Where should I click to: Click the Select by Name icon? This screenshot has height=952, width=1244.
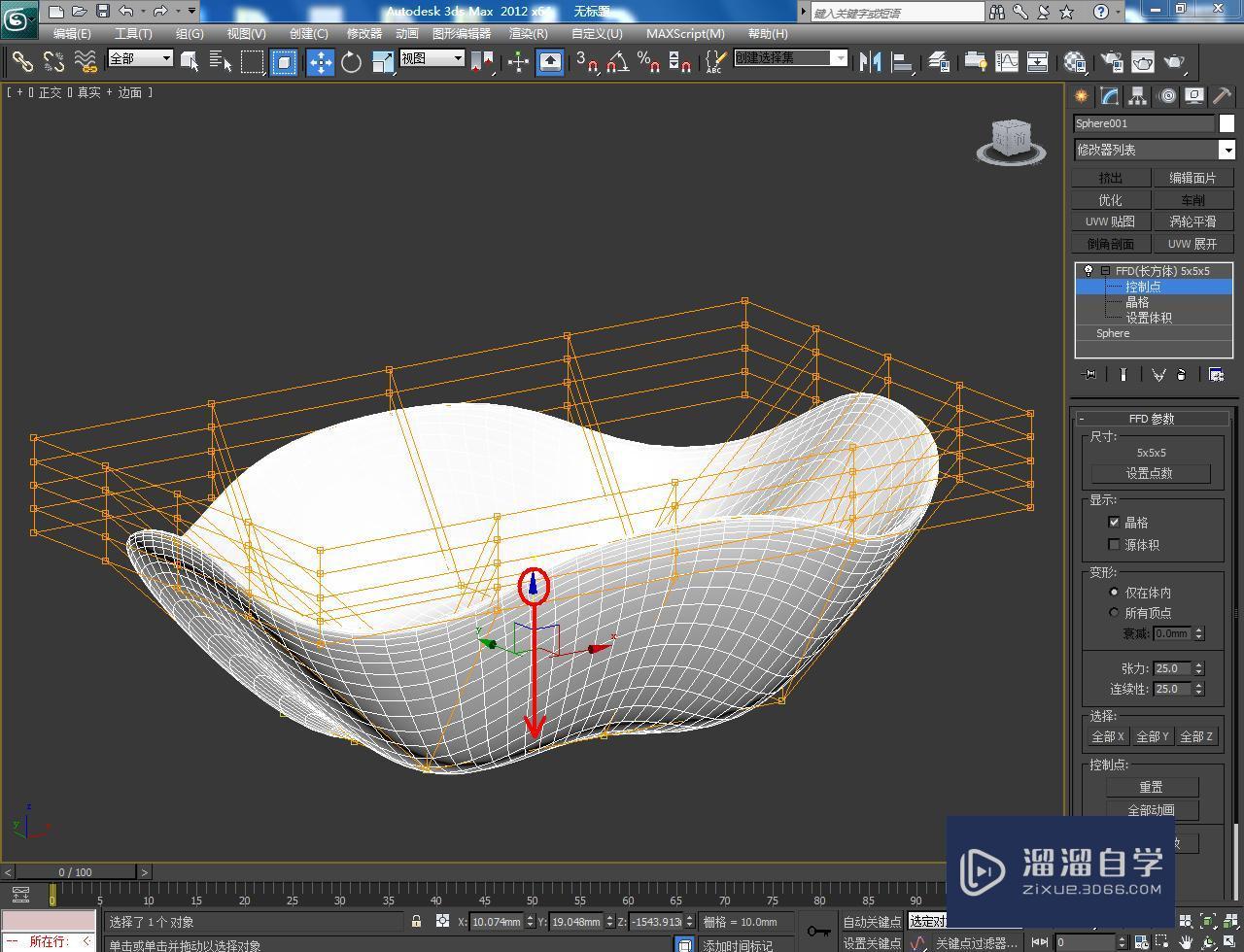[221, 60]
